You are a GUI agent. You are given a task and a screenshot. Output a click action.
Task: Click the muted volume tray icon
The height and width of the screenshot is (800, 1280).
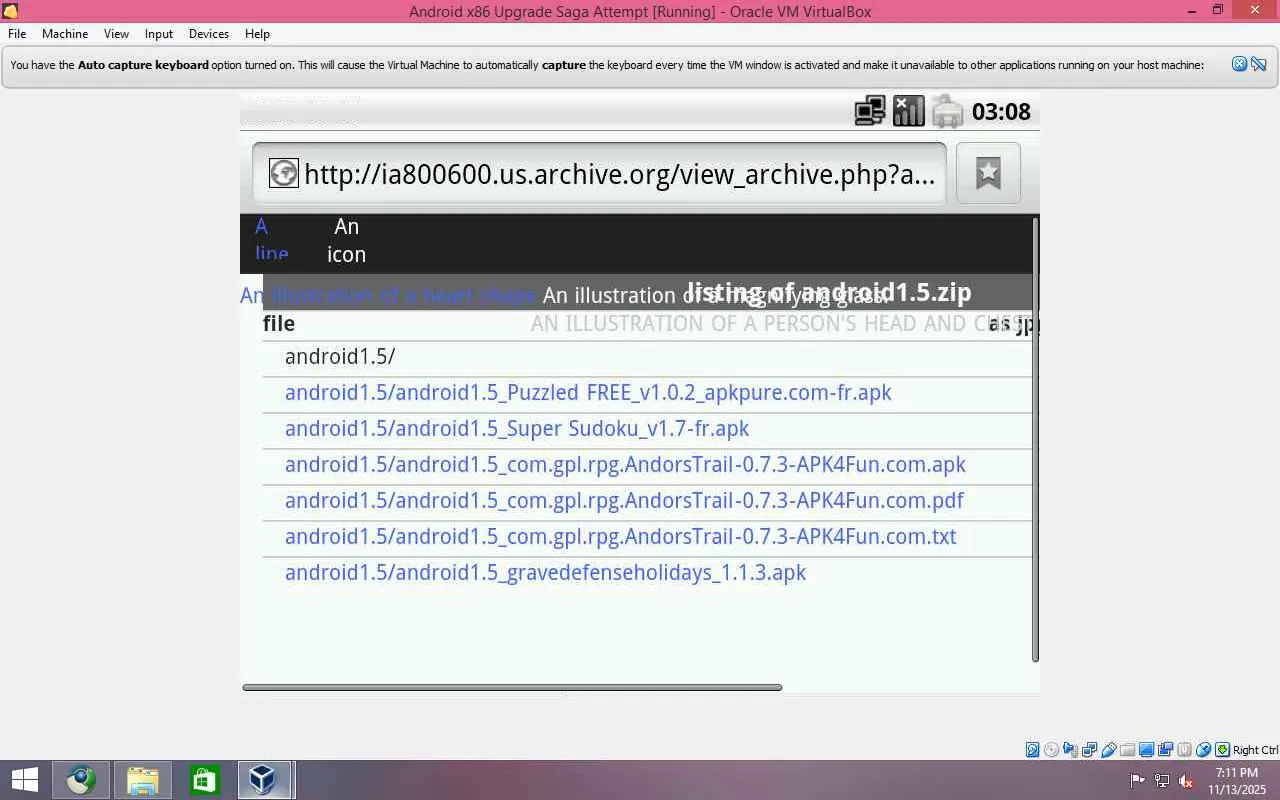pyautogui.click(x=1186, y=781)
